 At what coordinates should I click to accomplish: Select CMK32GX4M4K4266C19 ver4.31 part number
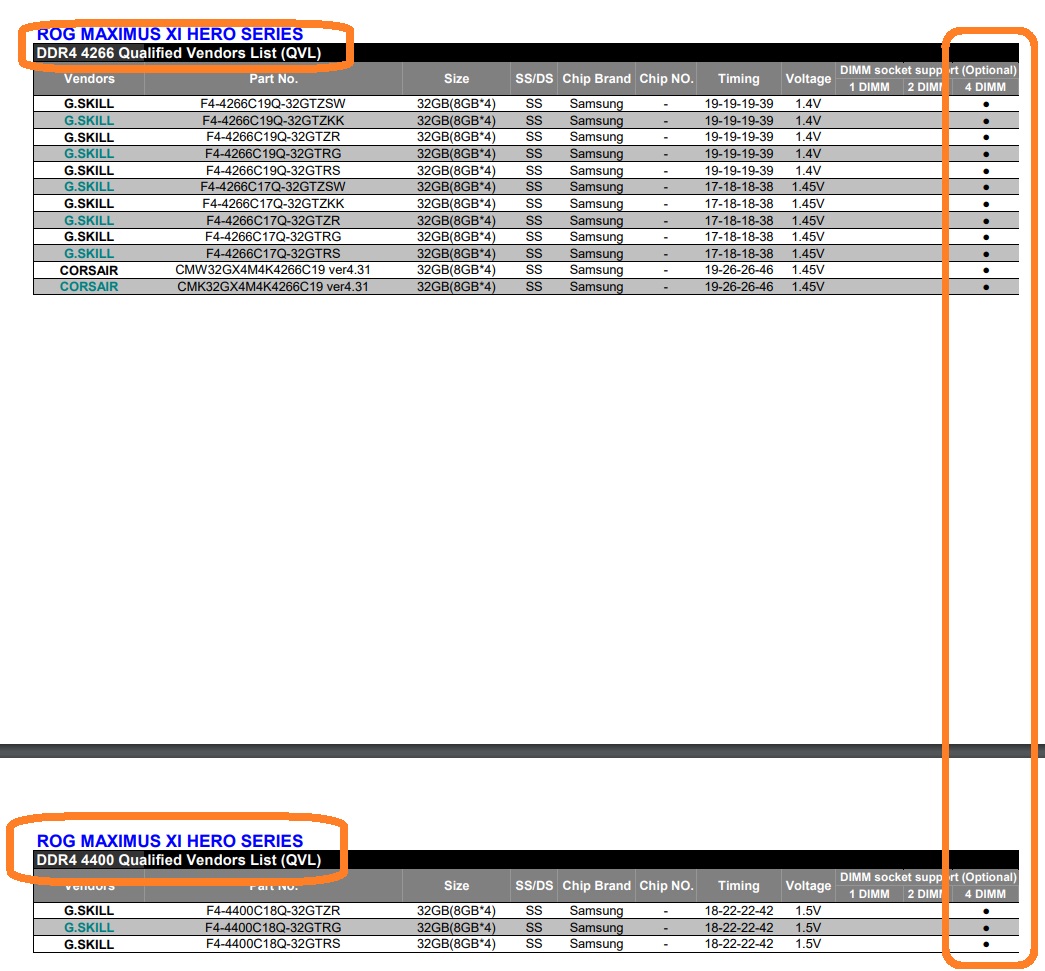[x=273, y=287]
